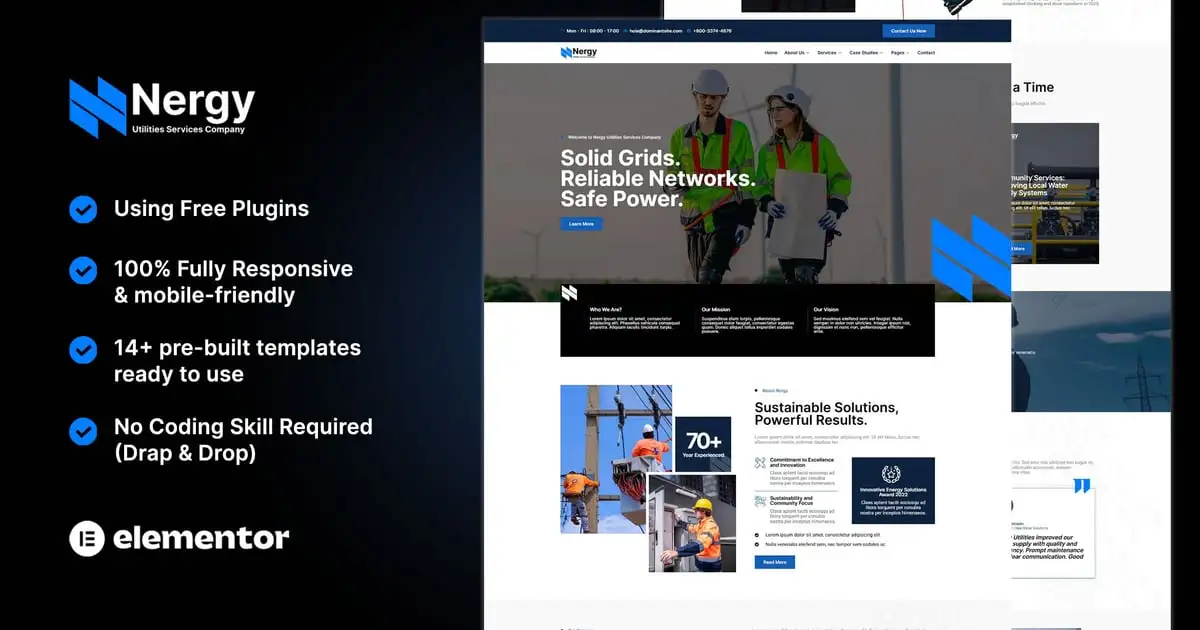The width and height of the screenshot is (1200, 630).
Task: Expand the Case Studies dropdown menu
Action: click(866, 52)
